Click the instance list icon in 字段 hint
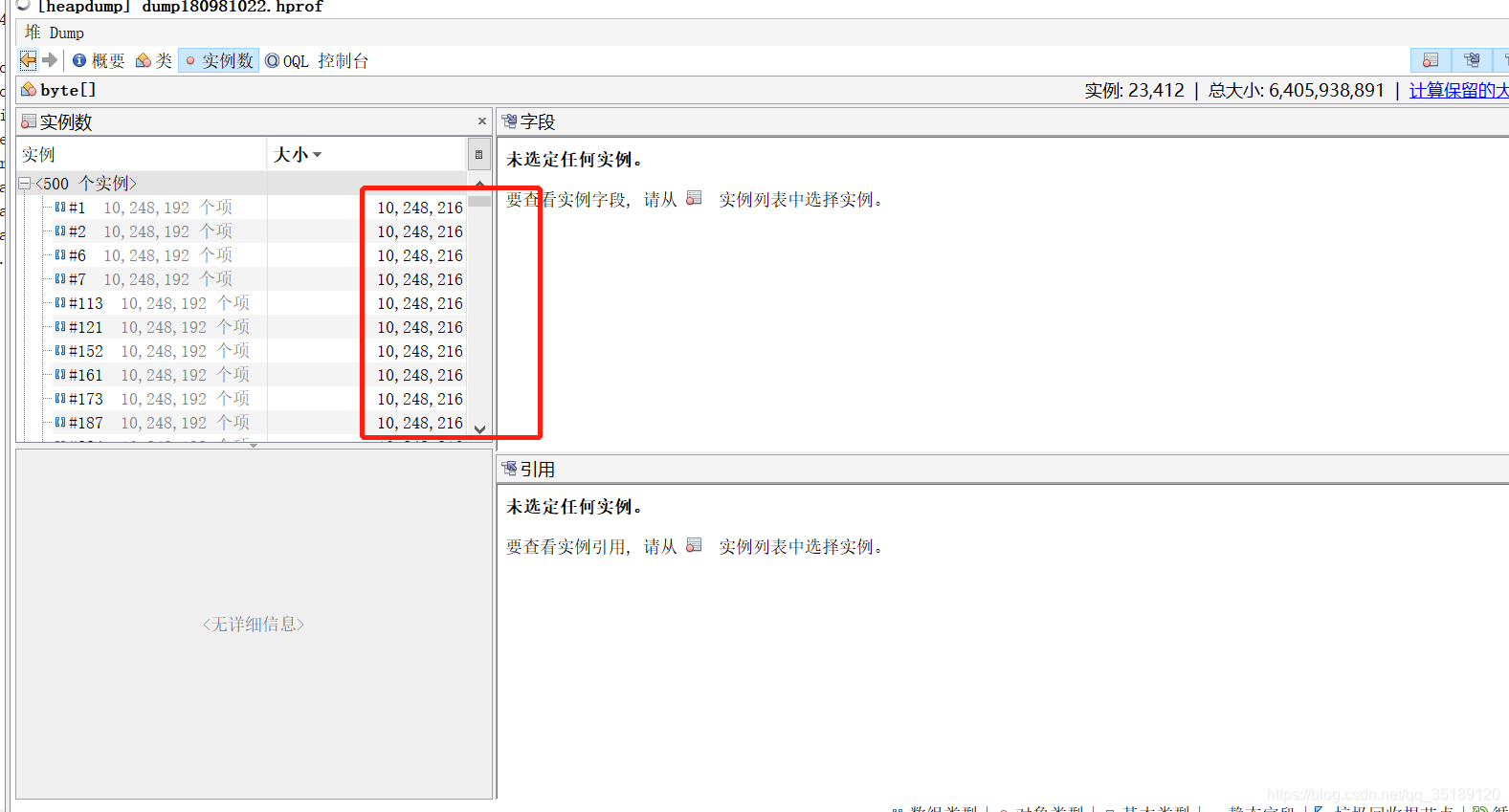Screen dimensions: 1509x812 click(694, 198)
